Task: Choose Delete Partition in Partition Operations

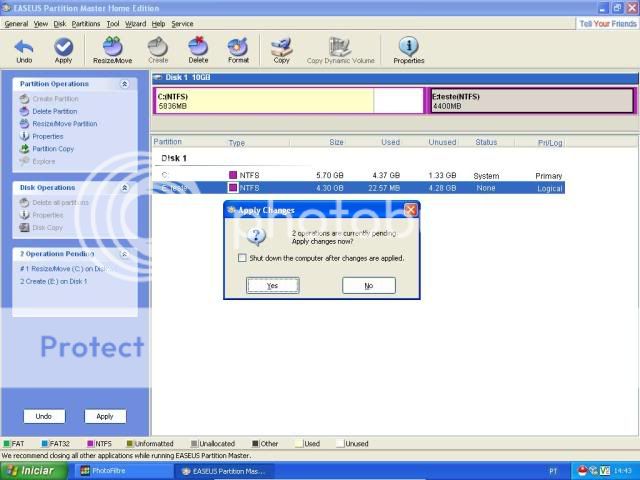Action: click(x=48, y=111)
